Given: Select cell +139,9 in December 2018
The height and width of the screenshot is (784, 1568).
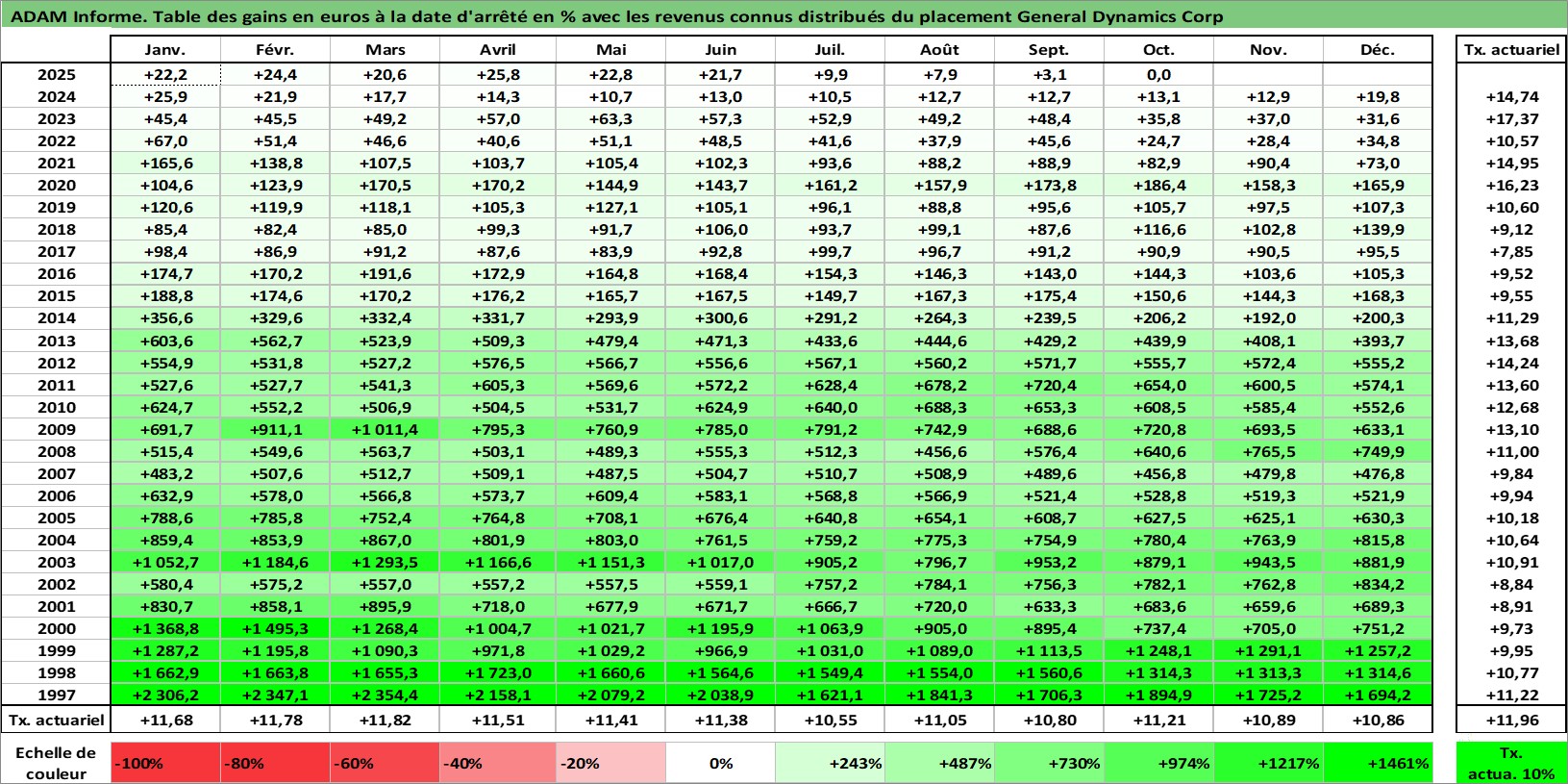Looking at the screenshot, I should (x=1378, y=229).
